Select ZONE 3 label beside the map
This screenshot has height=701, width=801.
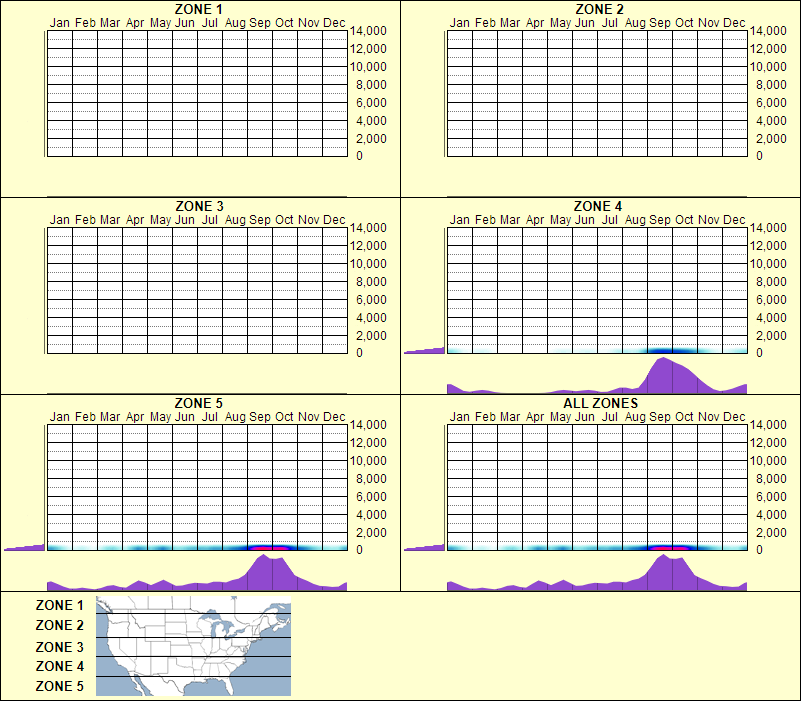(x=59, y=647)
